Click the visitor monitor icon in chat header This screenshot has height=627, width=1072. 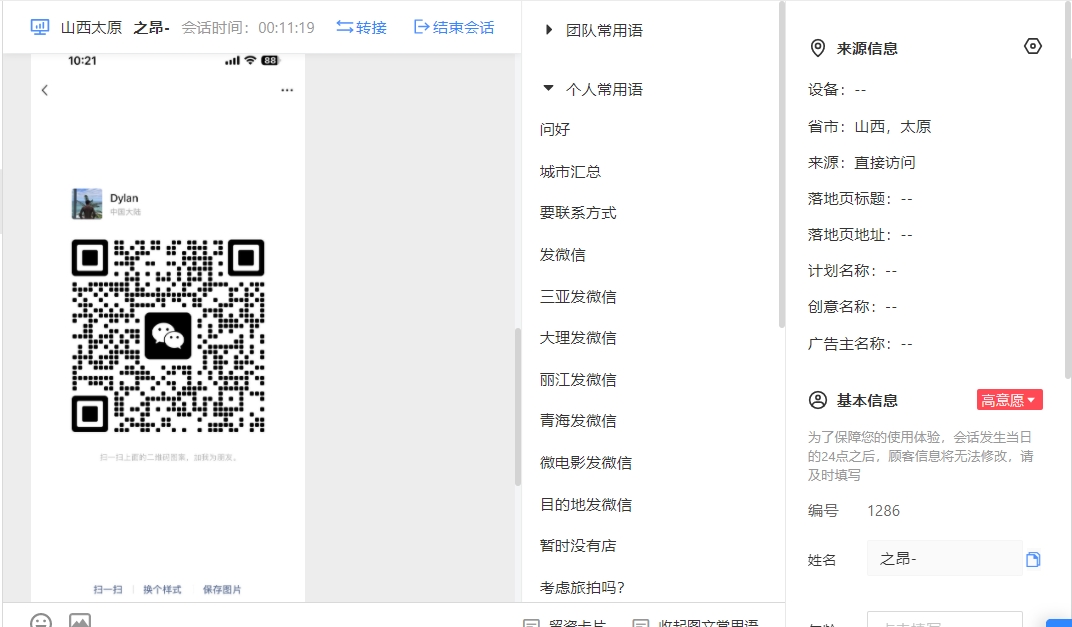point(40,27)
